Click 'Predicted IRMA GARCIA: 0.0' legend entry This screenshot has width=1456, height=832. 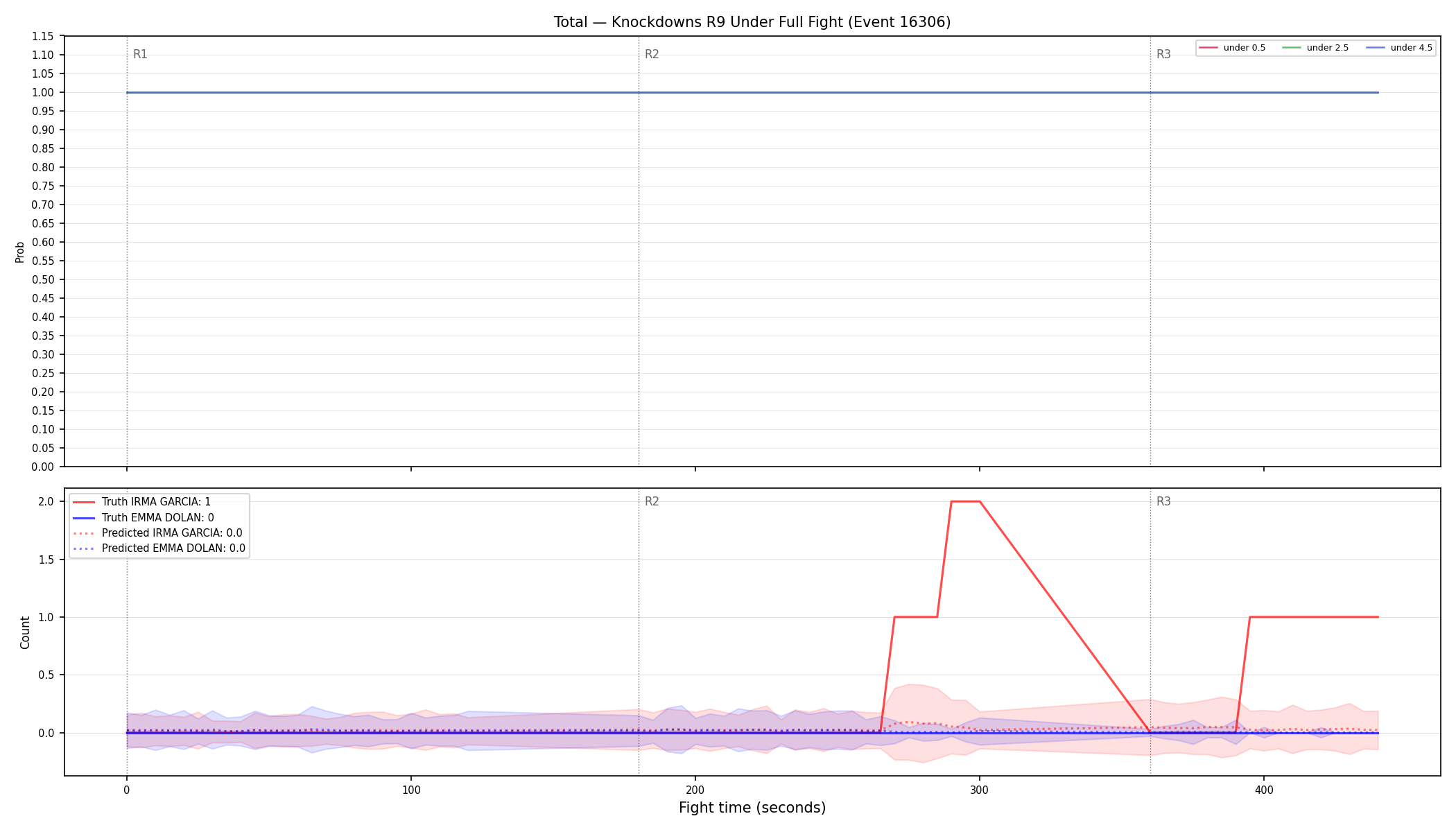(x=158, y=533)
